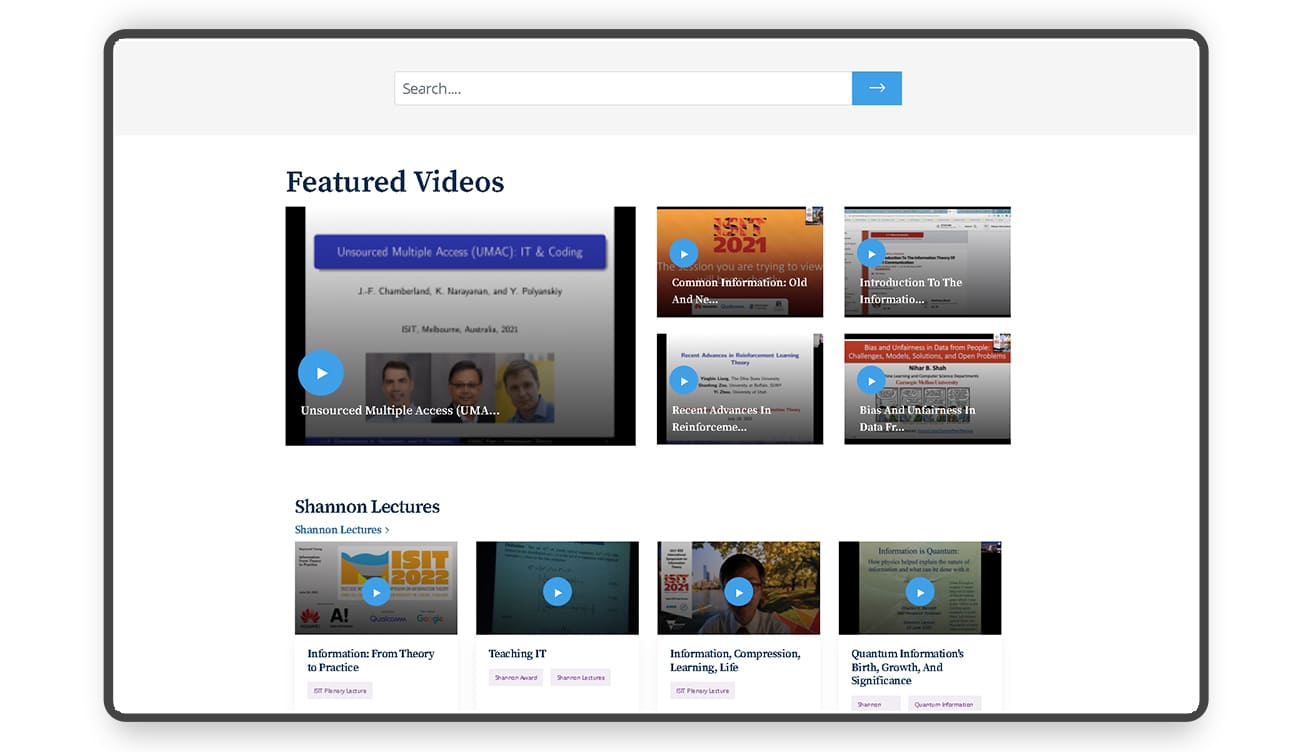Play the Introduction To The Information video
Image resolution: width=1311 pixels, height=752 pixels.
coord(872,254)
